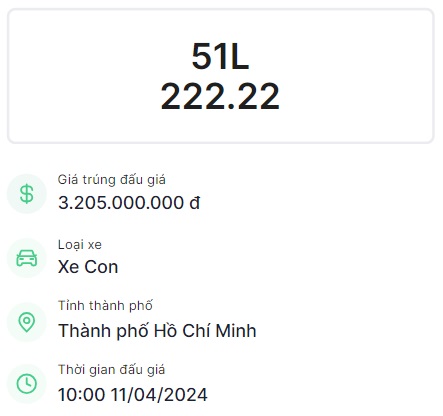Screen dimensions: 443x416
Task: Click the 'Giá trúng đấu giá' label
Action: 112,180
